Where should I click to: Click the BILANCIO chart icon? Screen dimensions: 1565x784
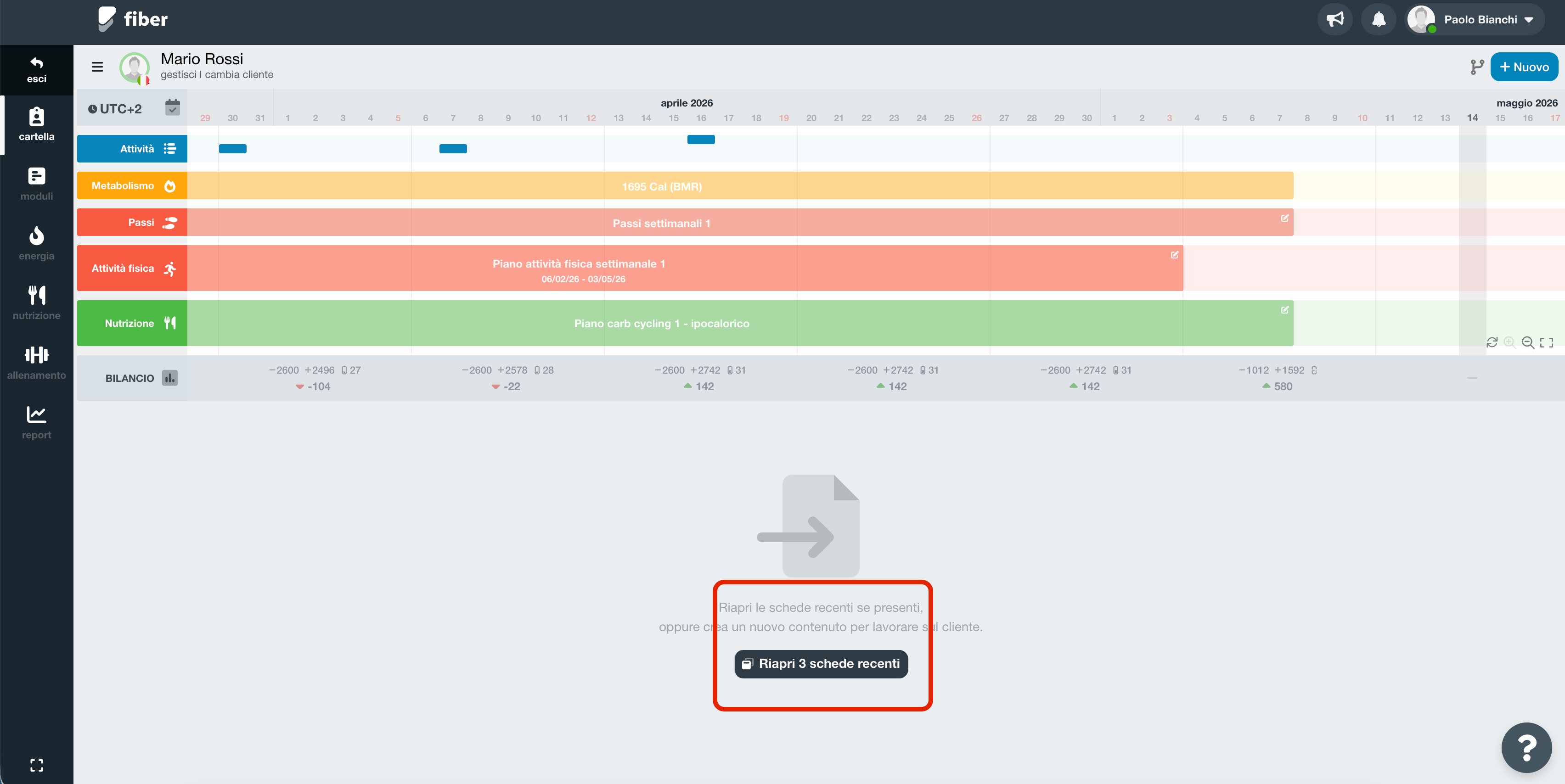coord(170,378)
